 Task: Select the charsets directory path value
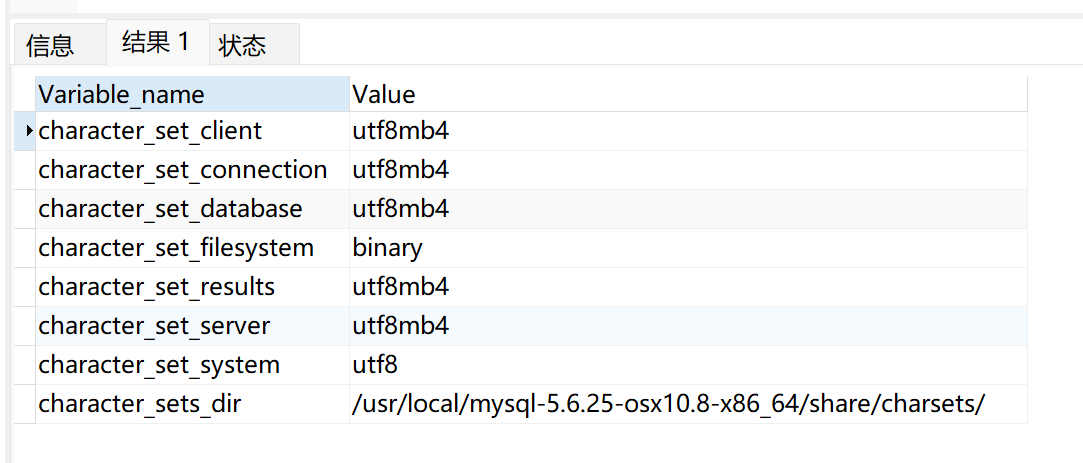(669, 404)
